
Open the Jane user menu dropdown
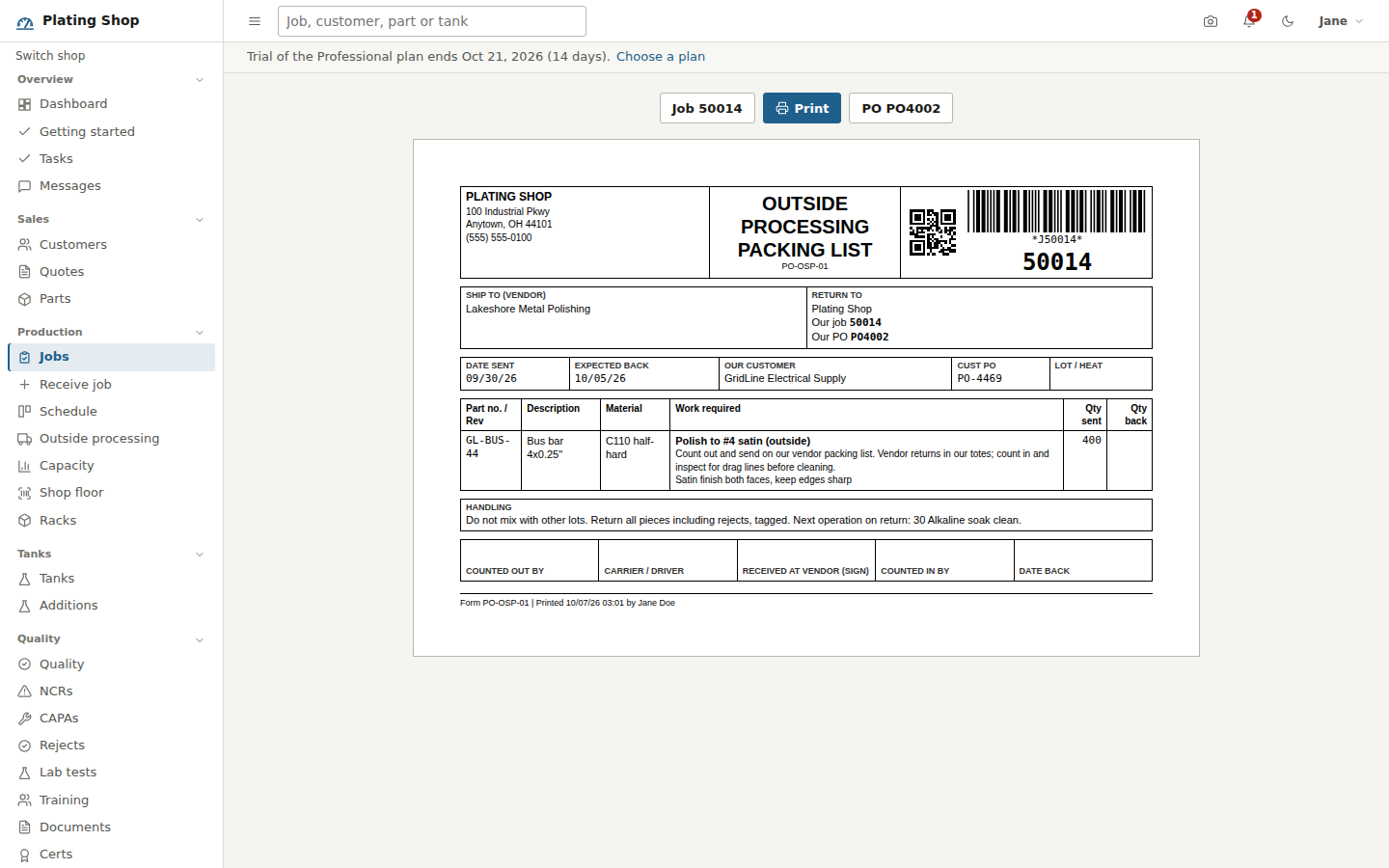coord(1341,21)
